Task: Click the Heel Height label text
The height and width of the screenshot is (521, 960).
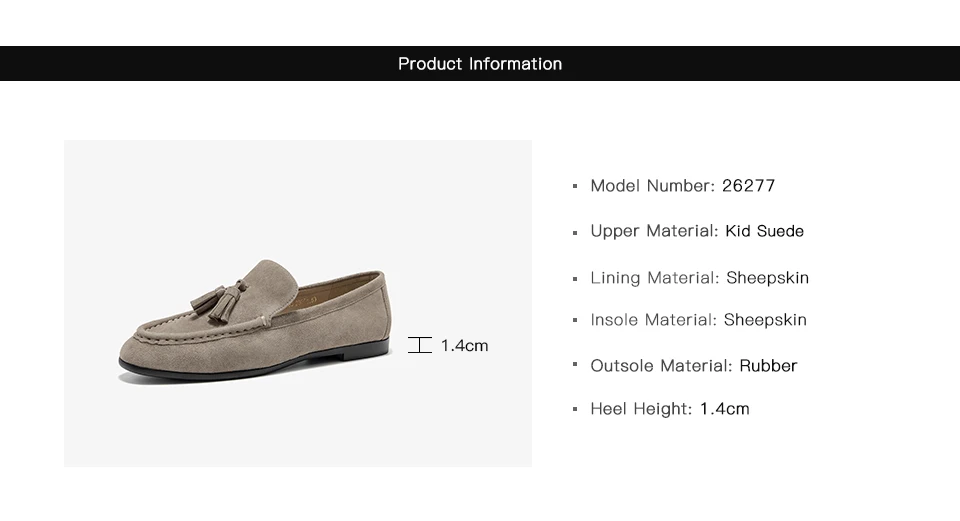Action: pyautogui.click(x=641, y=409)
